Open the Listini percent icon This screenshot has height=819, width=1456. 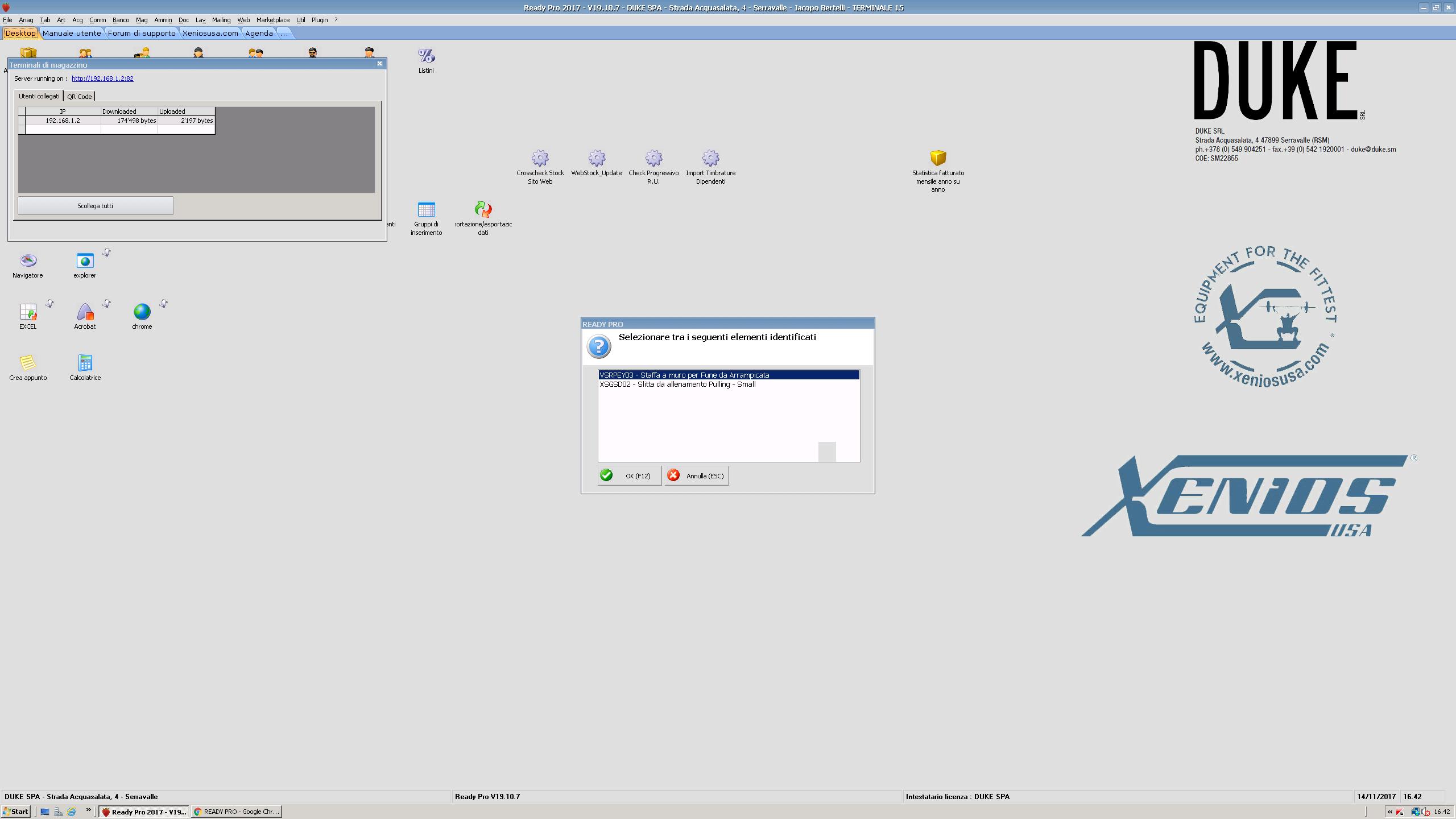point(426,56)
